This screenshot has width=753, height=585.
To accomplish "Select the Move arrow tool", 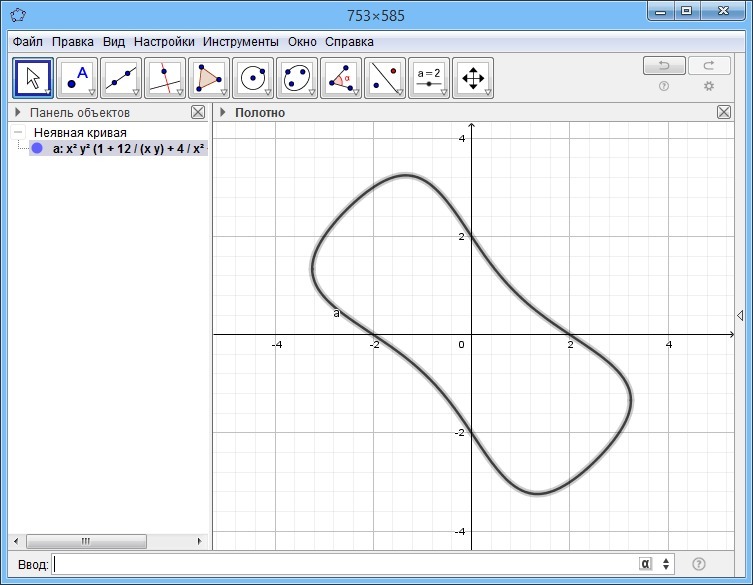I will (x=32, y=77).
